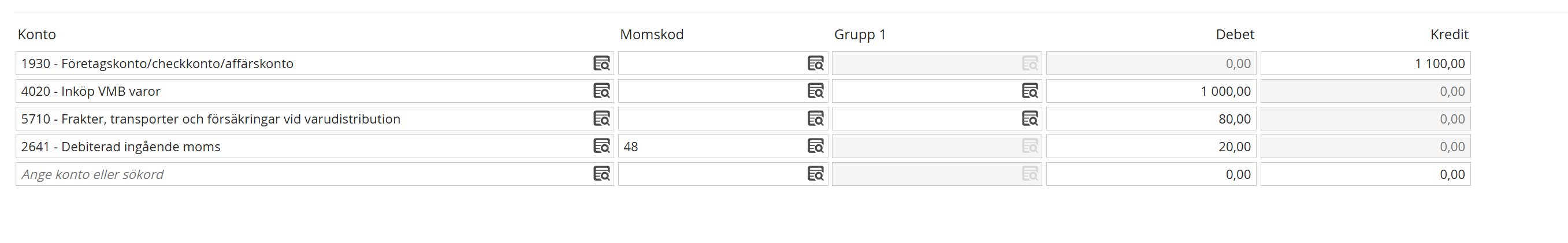This screenshot has width=1568, height=243.
Task: Open Grupp 1 lookup for 5710 row
Action: (x=1030, y=118)
